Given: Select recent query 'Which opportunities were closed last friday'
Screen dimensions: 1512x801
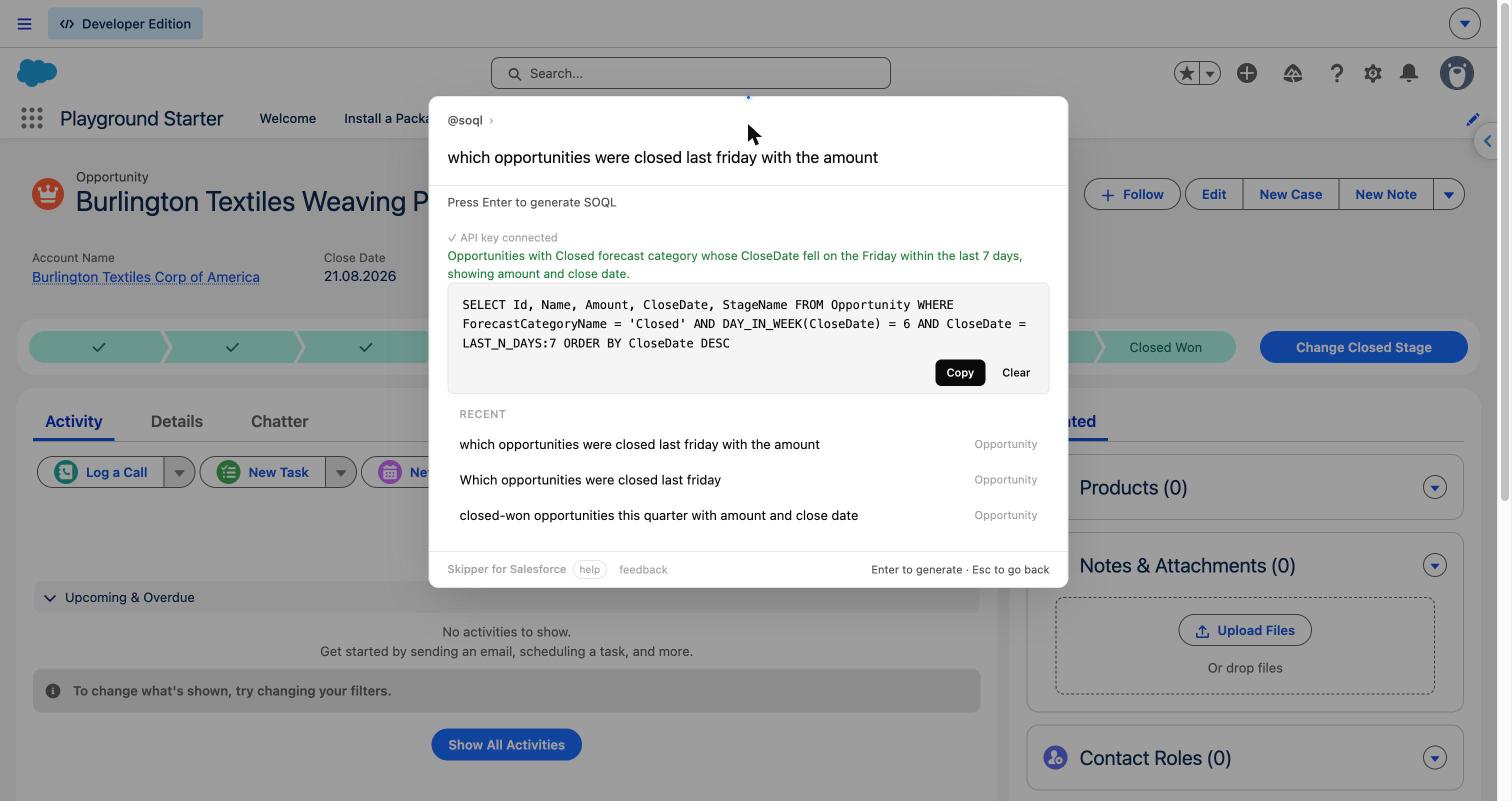Looking at the screenshot, I should [x=748, y=480].
